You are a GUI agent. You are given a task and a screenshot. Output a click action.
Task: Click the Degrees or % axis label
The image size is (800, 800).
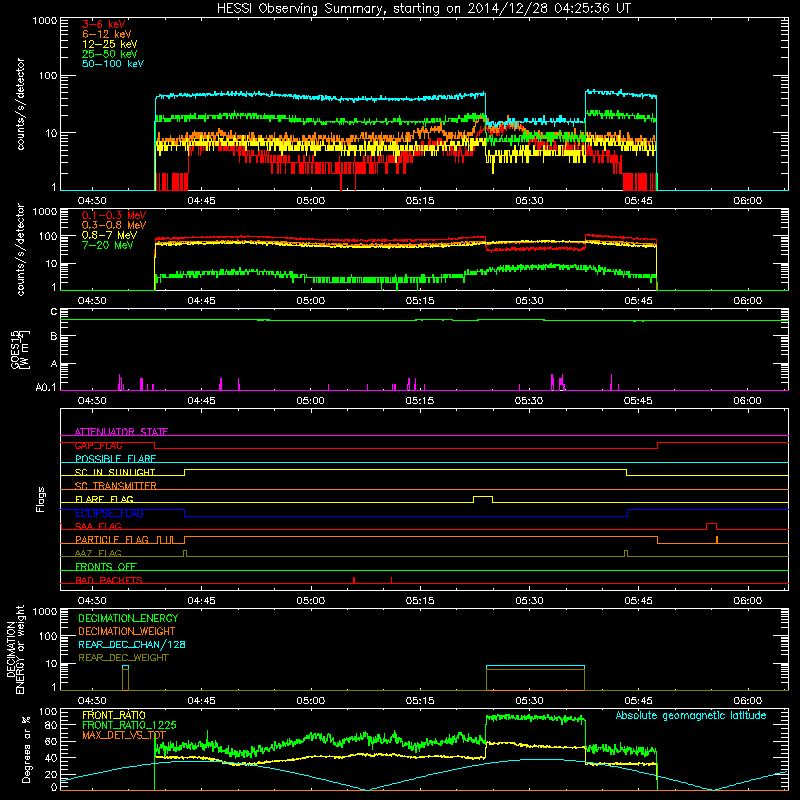[x=25, y=750]
